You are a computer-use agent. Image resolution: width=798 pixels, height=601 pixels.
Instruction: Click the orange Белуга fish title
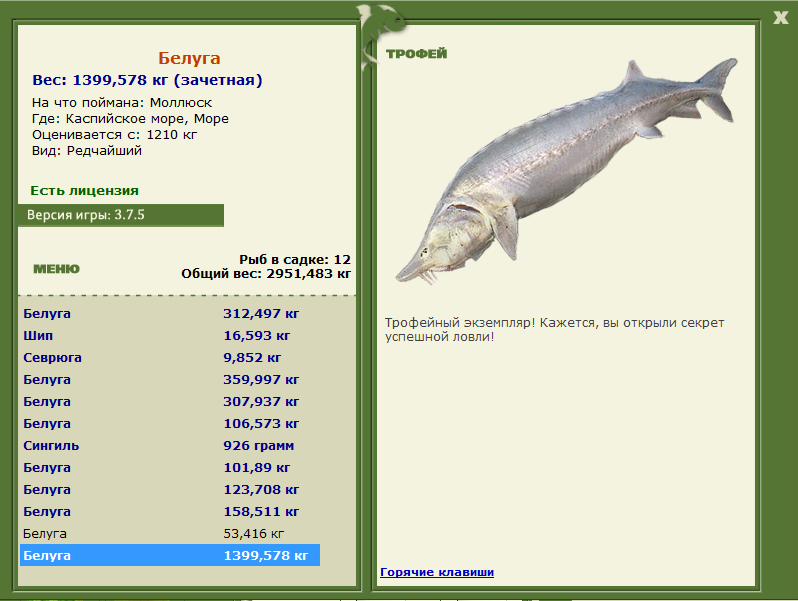pos(189,58)
